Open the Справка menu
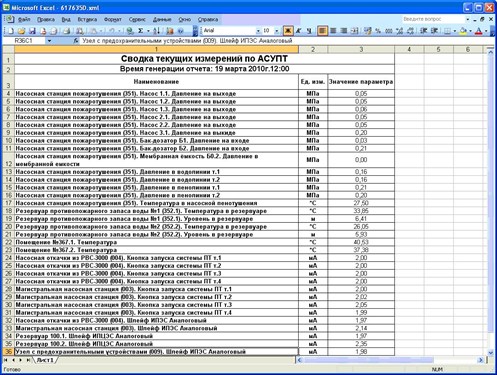 [208, 19]
